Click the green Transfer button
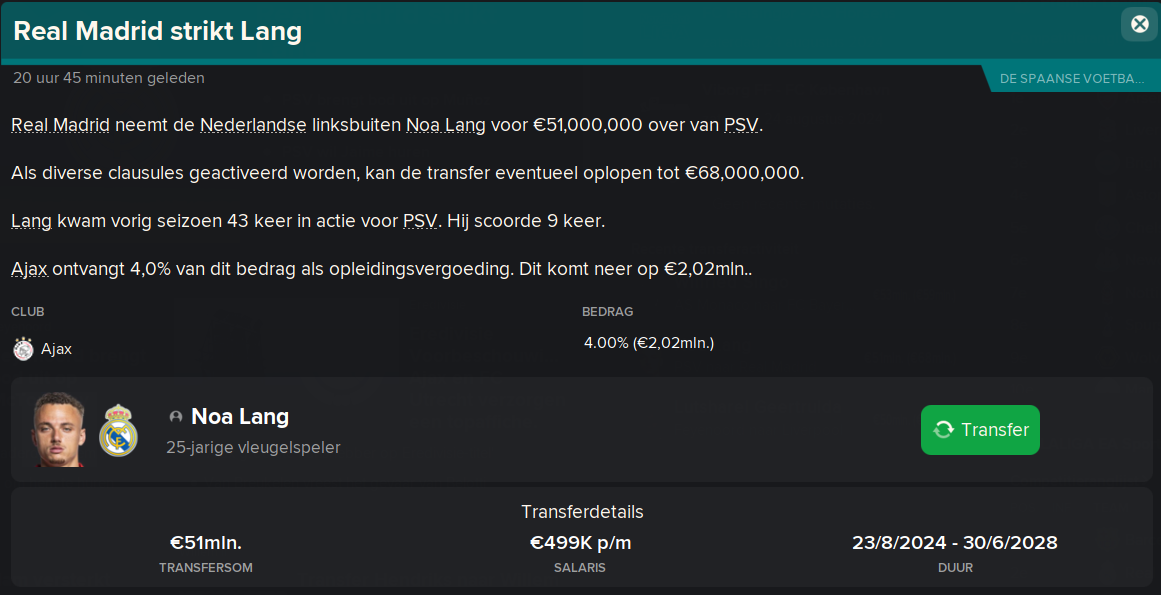The height and width of the screenshot is (595, 1161). tap(980, 430)
